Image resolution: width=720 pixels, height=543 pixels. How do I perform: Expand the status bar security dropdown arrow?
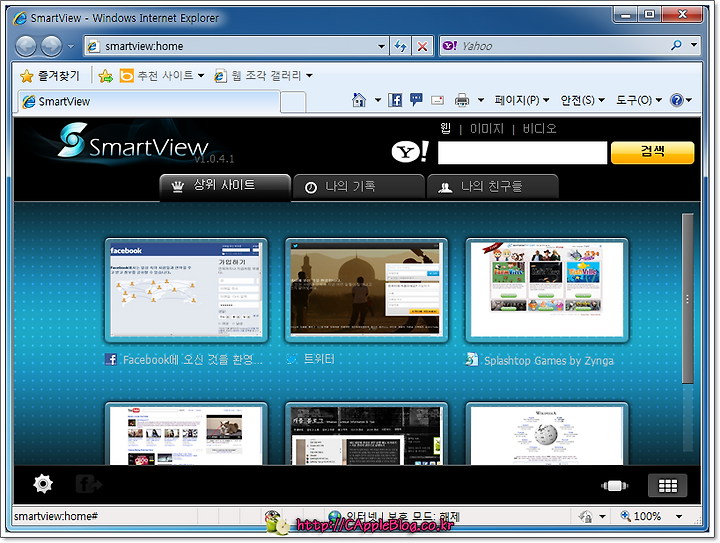(x=602, y=517)
